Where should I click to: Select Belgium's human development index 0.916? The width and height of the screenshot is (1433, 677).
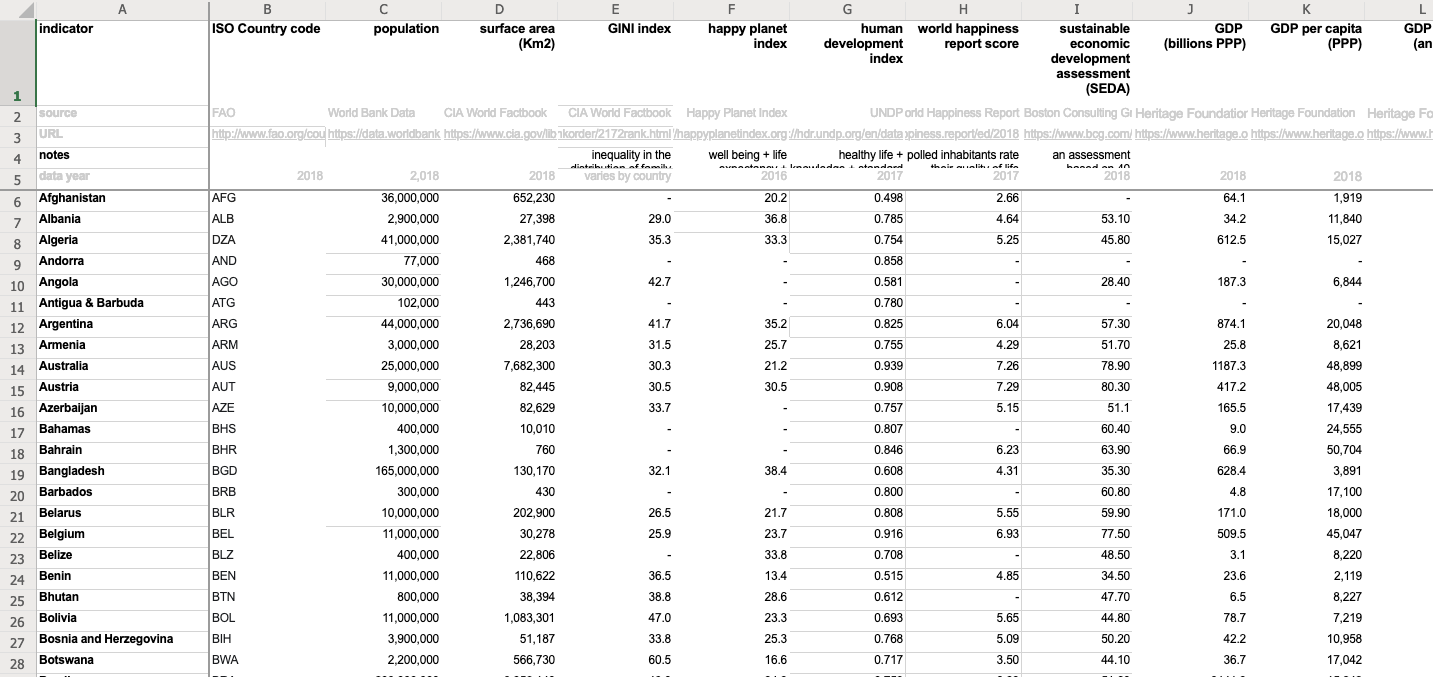(848, 534)
